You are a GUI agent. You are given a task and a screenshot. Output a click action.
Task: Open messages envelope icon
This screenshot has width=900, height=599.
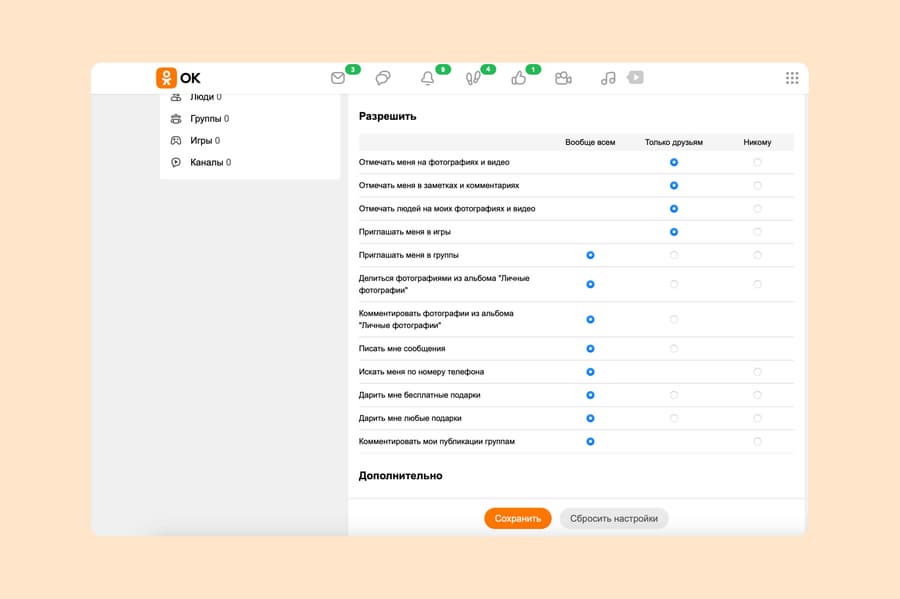pos(338,77)
